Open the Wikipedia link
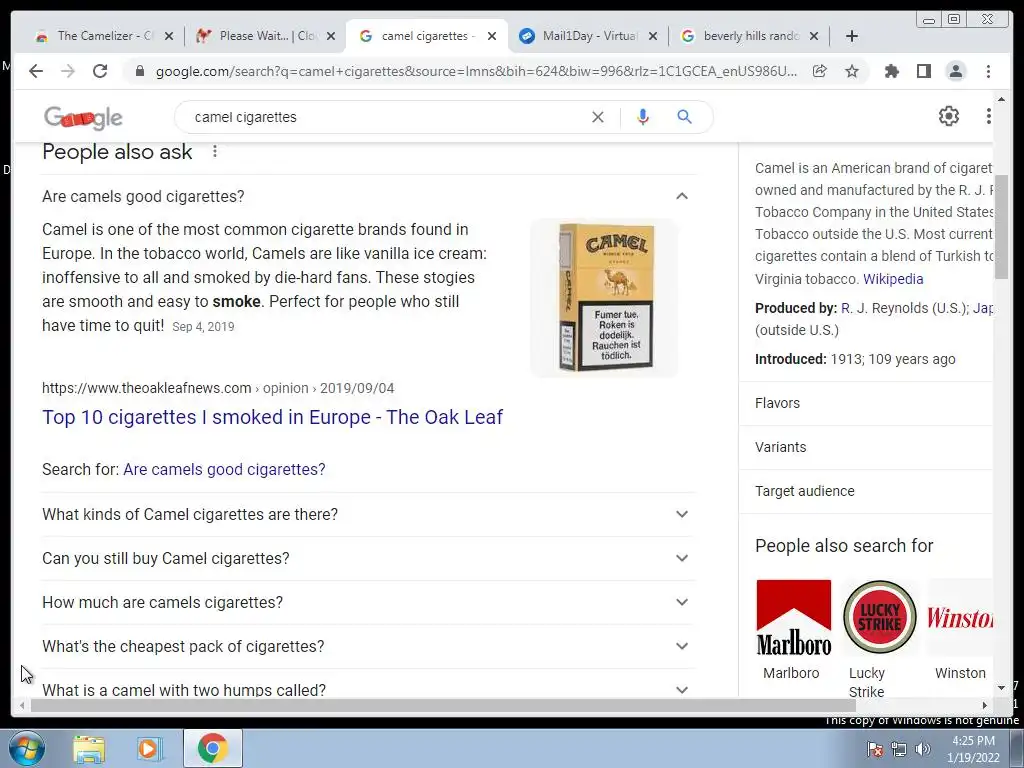This screenshot has width=1024, height=768. 893,279
